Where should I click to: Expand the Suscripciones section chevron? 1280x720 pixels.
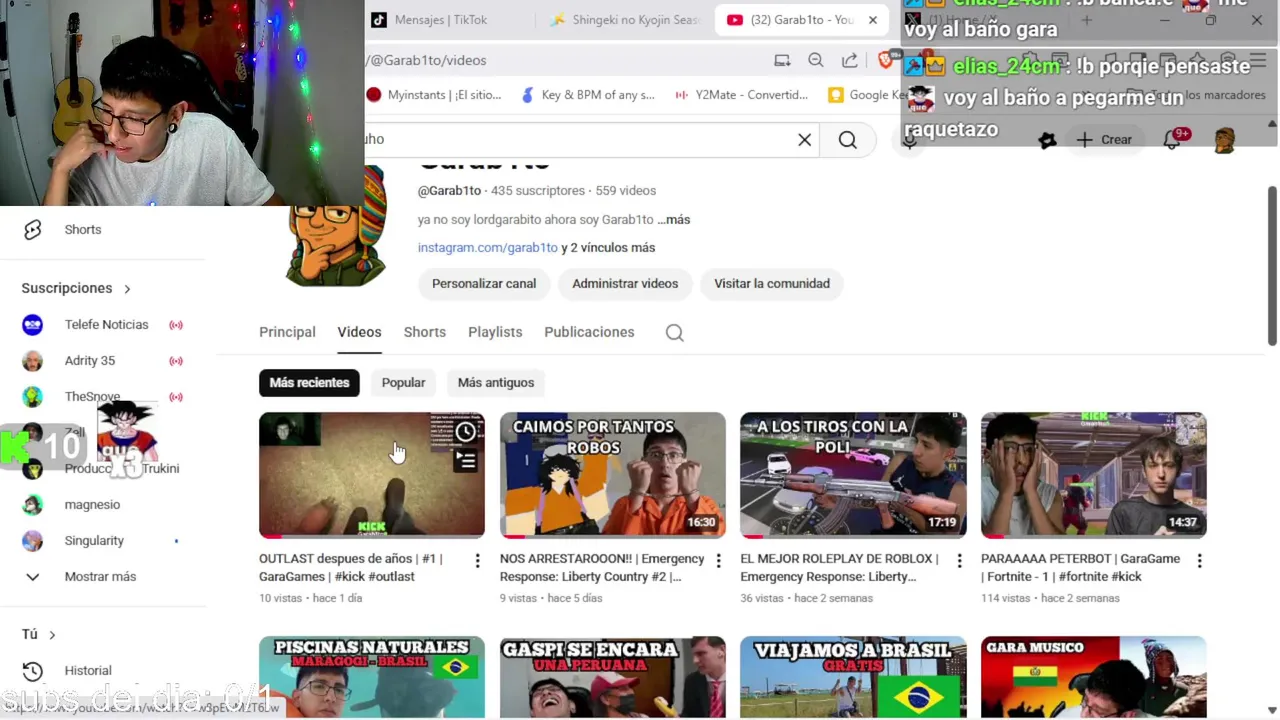coord(127,289)
